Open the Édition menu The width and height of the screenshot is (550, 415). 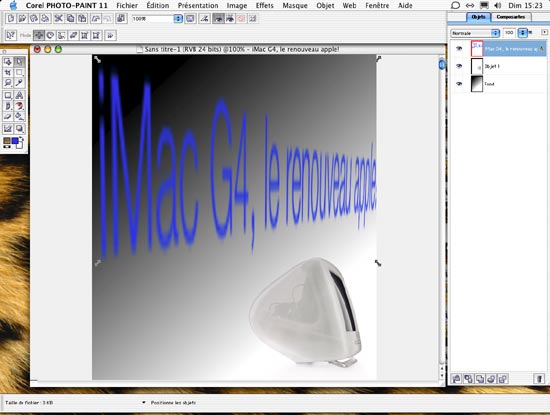(157, 5)
